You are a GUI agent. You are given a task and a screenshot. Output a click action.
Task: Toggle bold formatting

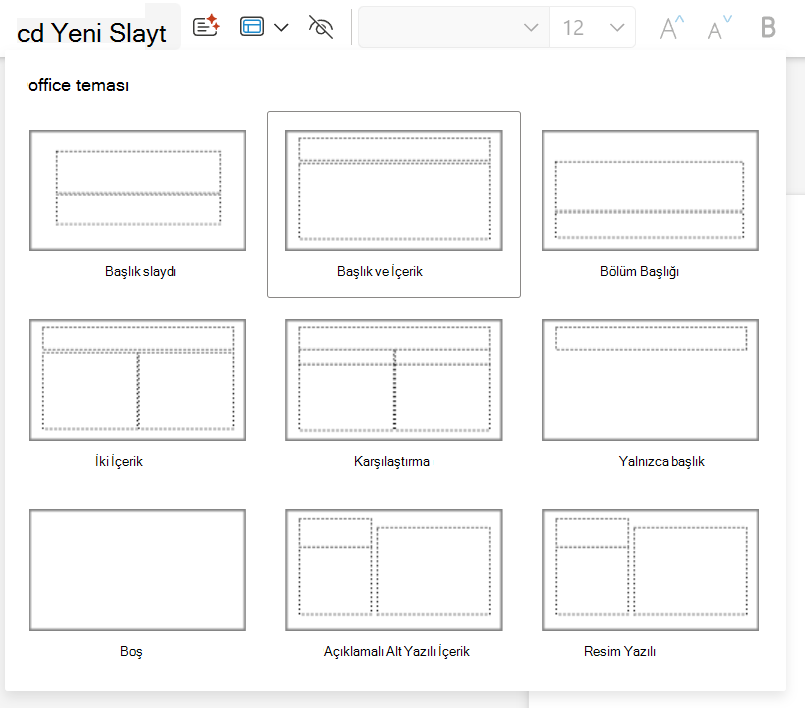click(x=768, y=27)
